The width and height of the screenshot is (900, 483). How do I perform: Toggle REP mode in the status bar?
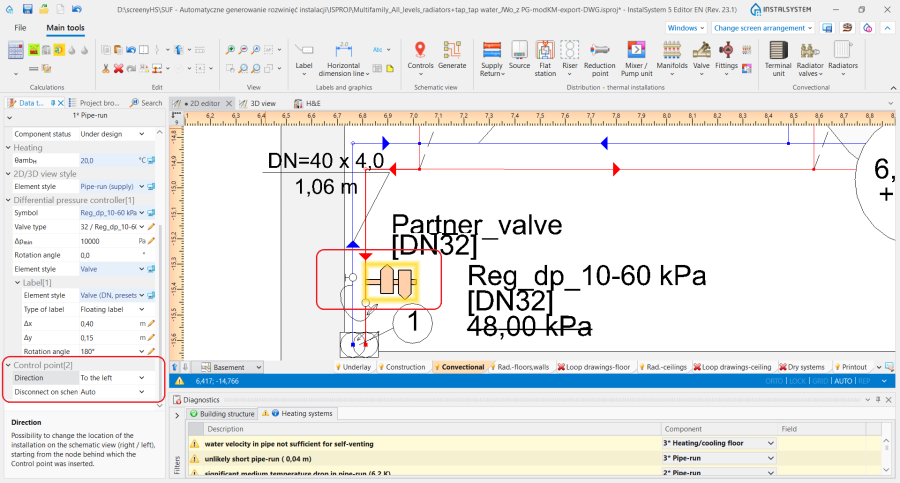pos(864,381)
